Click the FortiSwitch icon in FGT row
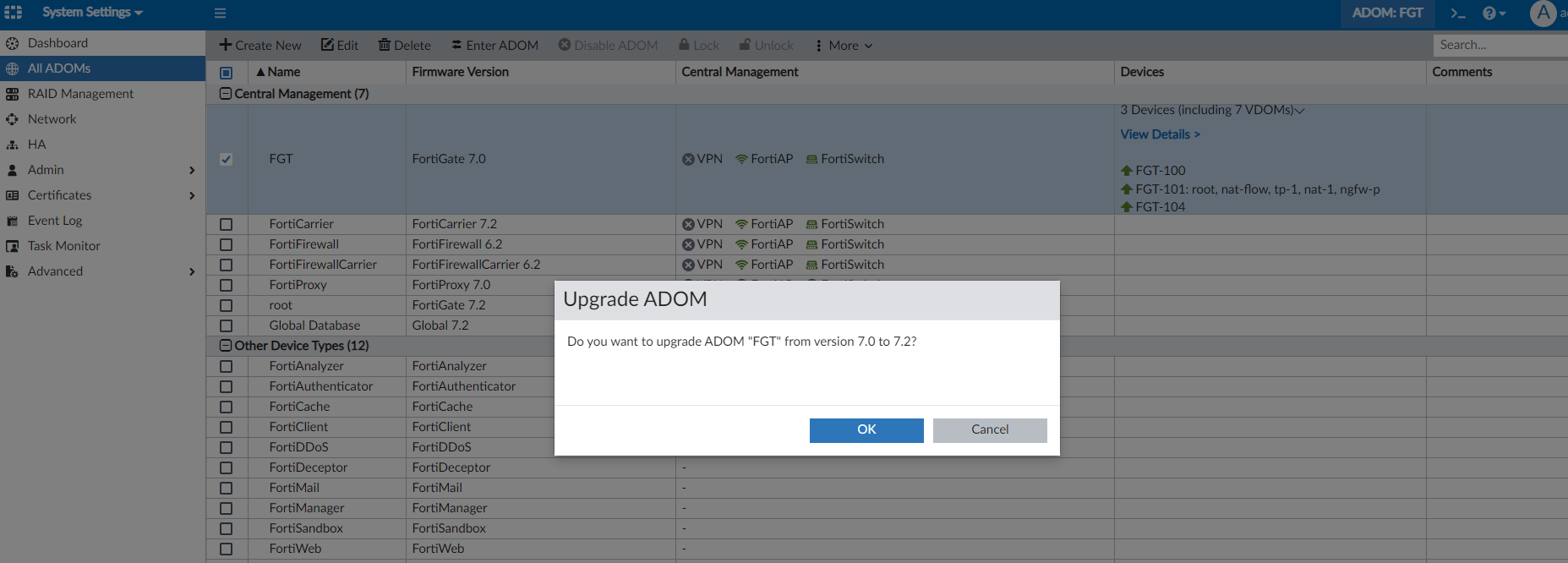Viewport: 1568px width, 563px height. coord(811,159)
